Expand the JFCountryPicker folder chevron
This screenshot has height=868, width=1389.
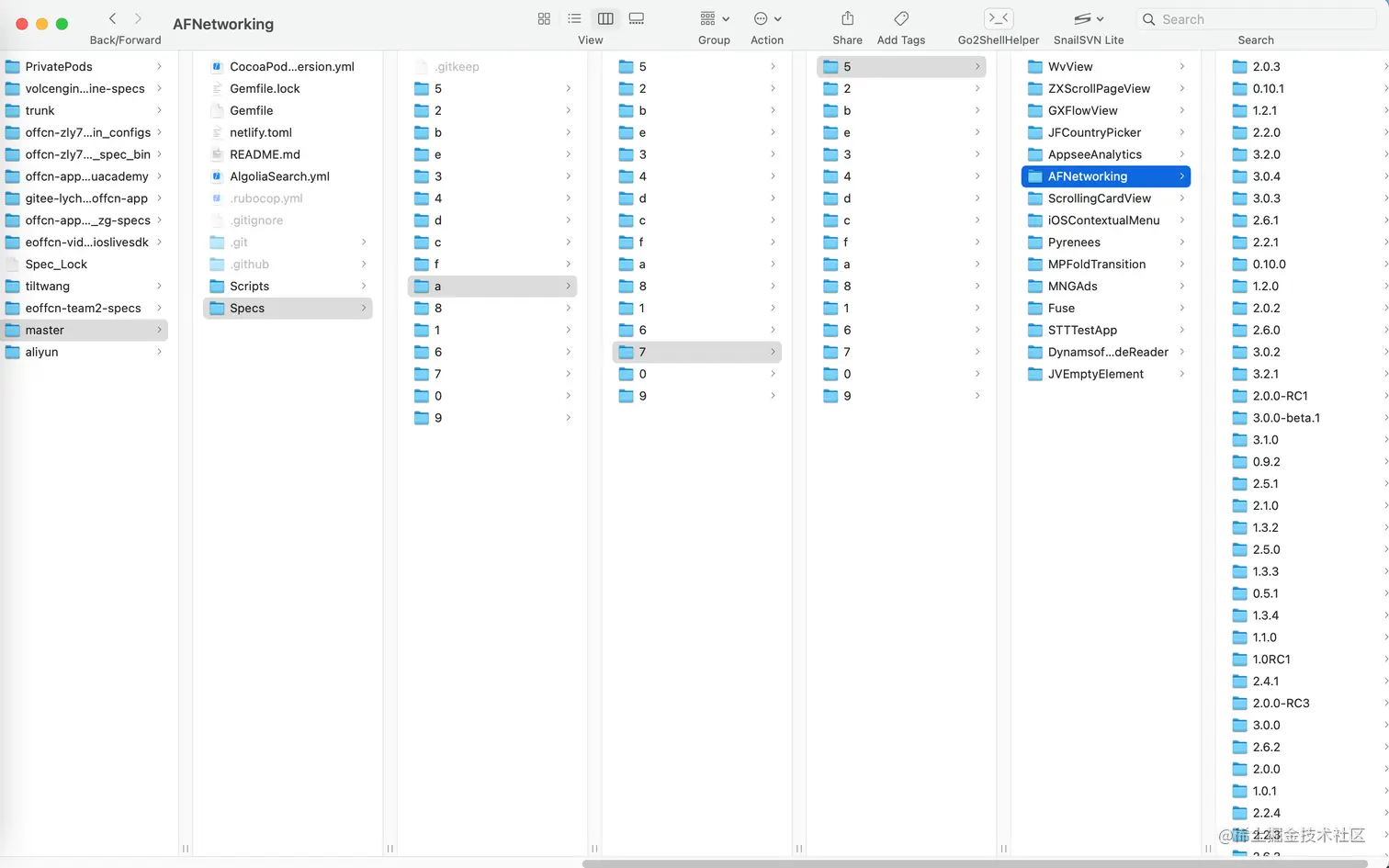coord(1181,132)
